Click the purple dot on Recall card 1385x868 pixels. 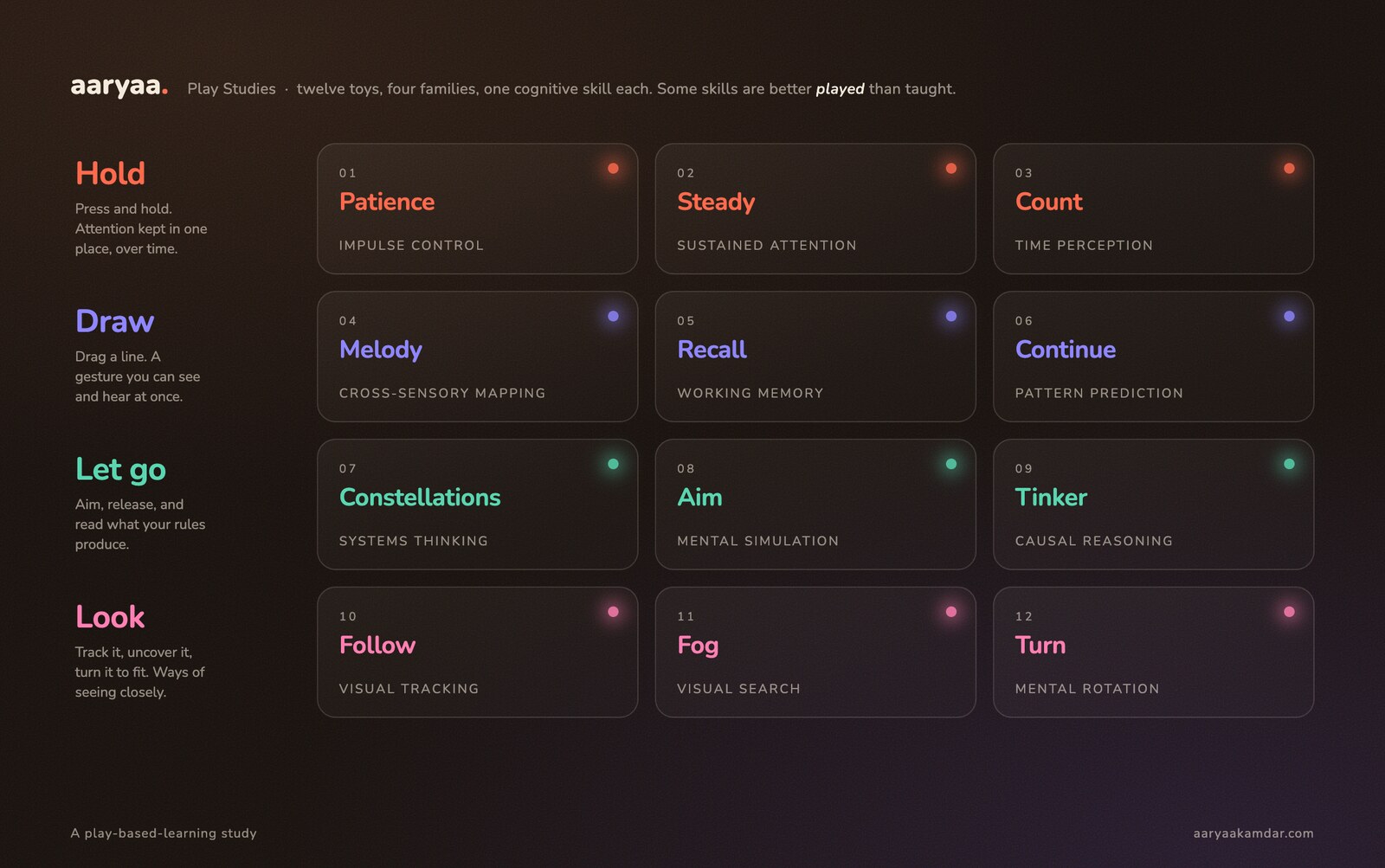click(951, 317)
